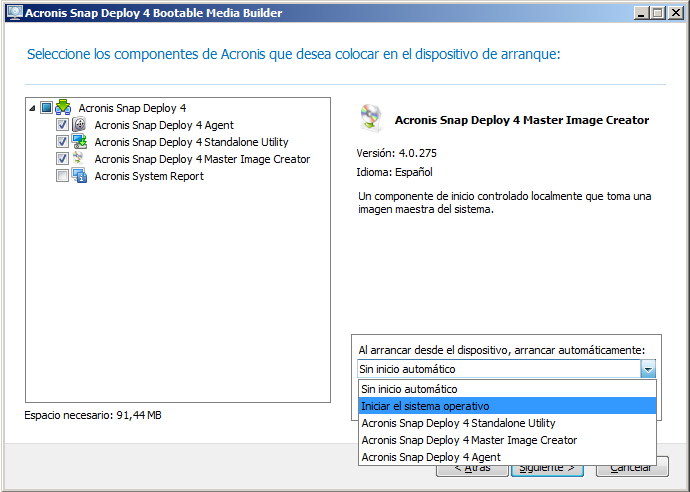Click the Standalone Utility icon in tree
The width and height of the screenshot is (690, 492).
79,141
